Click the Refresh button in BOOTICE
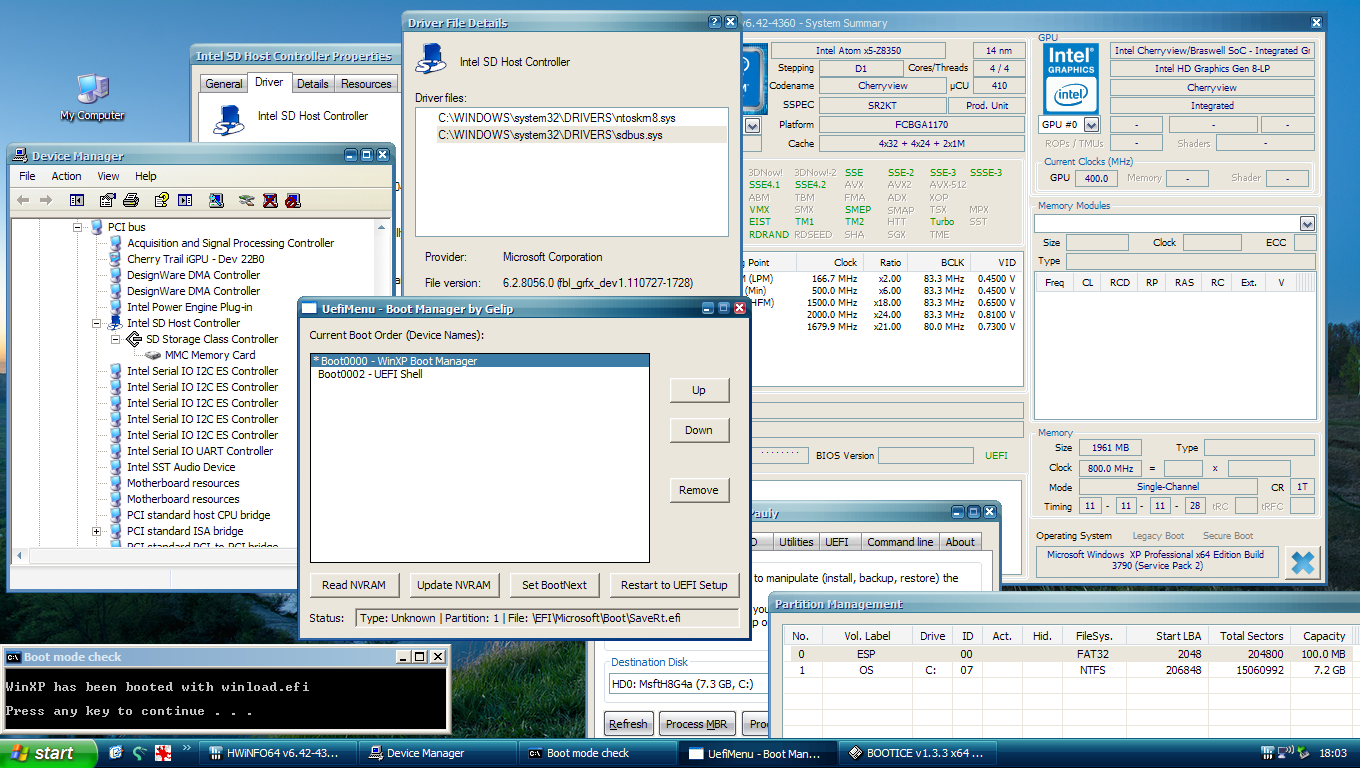Image resolution: width=1360 pixels, height=768 pixels. (x=628, y=724)
